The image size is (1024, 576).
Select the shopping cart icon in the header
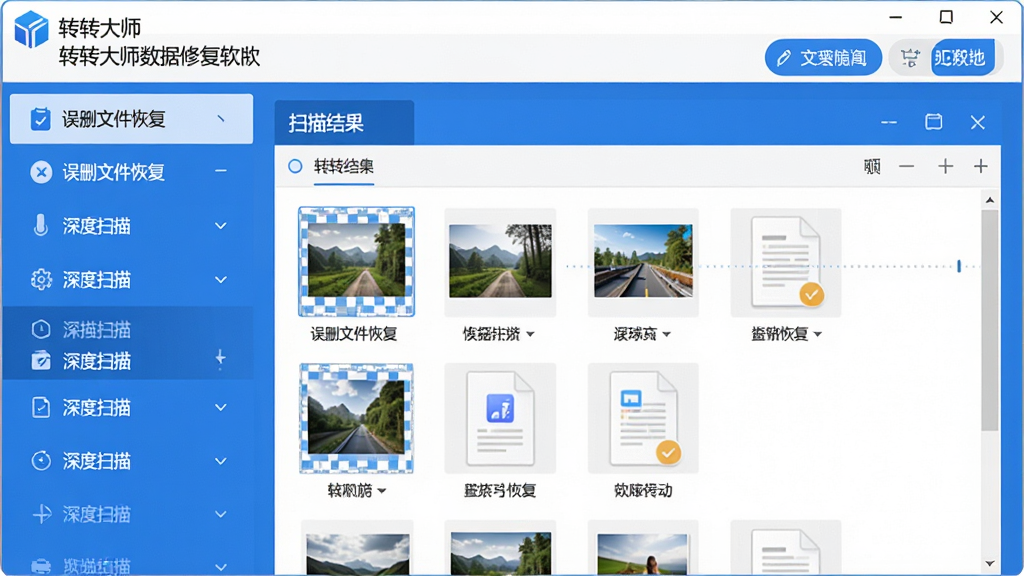coord(910,58)
